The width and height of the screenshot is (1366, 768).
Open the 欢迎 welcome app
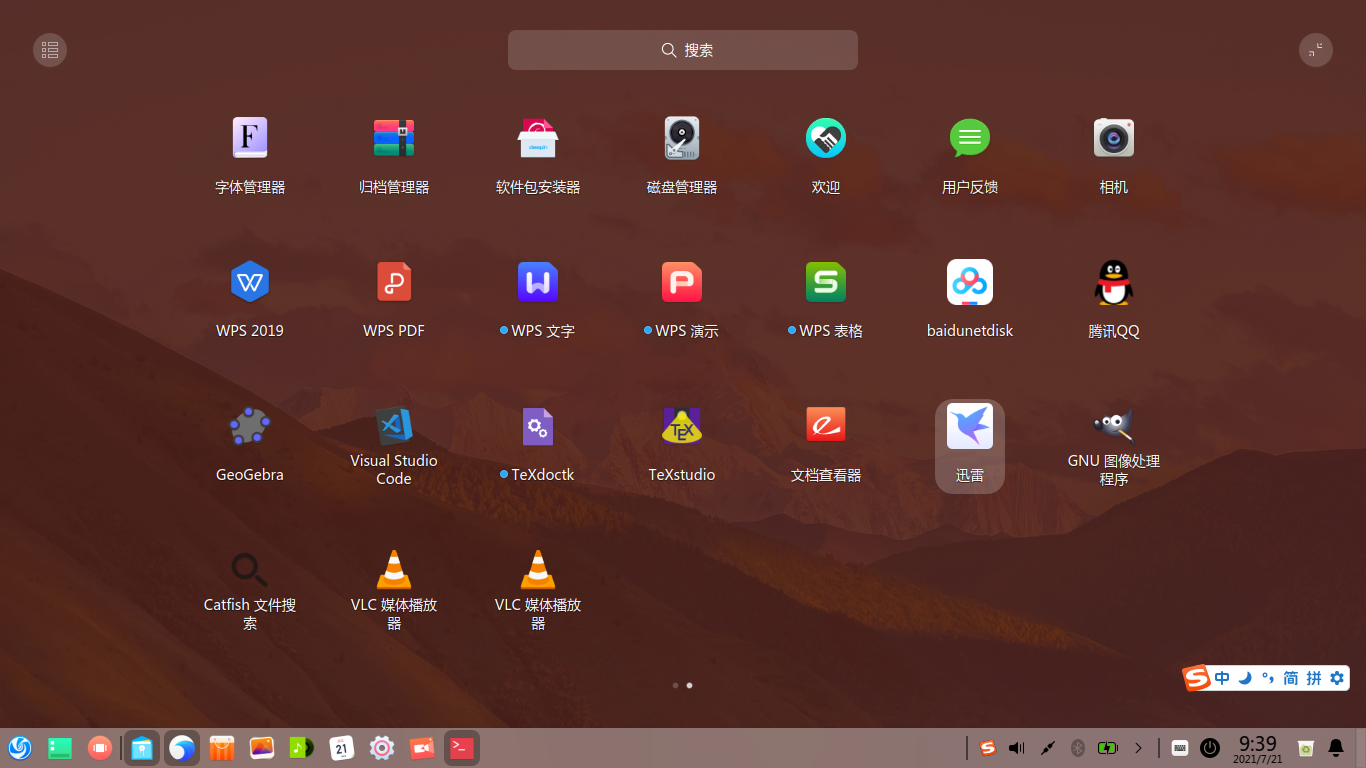tap(826, 138)
